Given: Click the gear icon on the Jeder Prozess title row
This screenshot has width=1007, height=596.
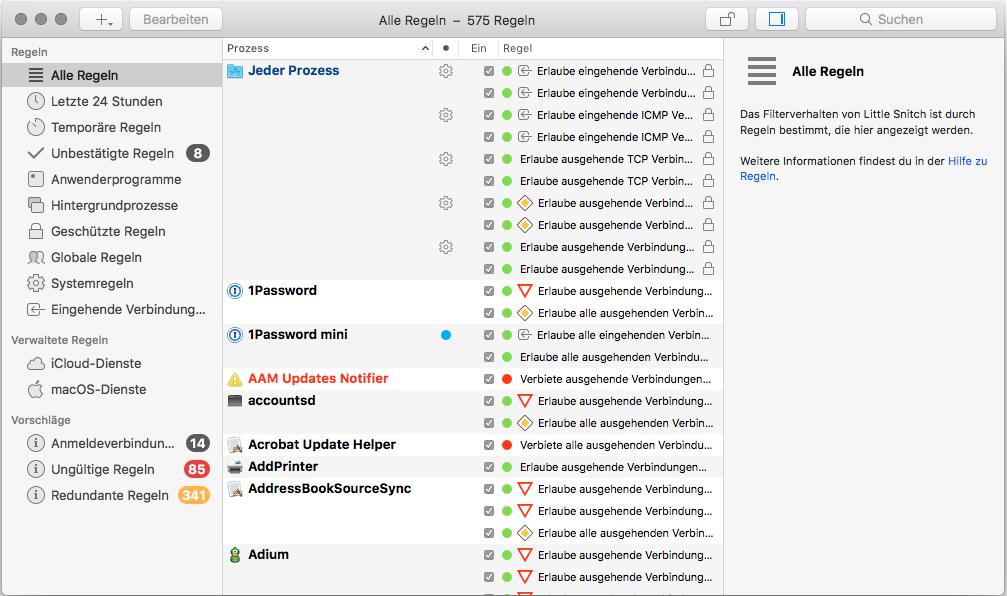Looking at the screenshot, I should (x=446, y=71).
